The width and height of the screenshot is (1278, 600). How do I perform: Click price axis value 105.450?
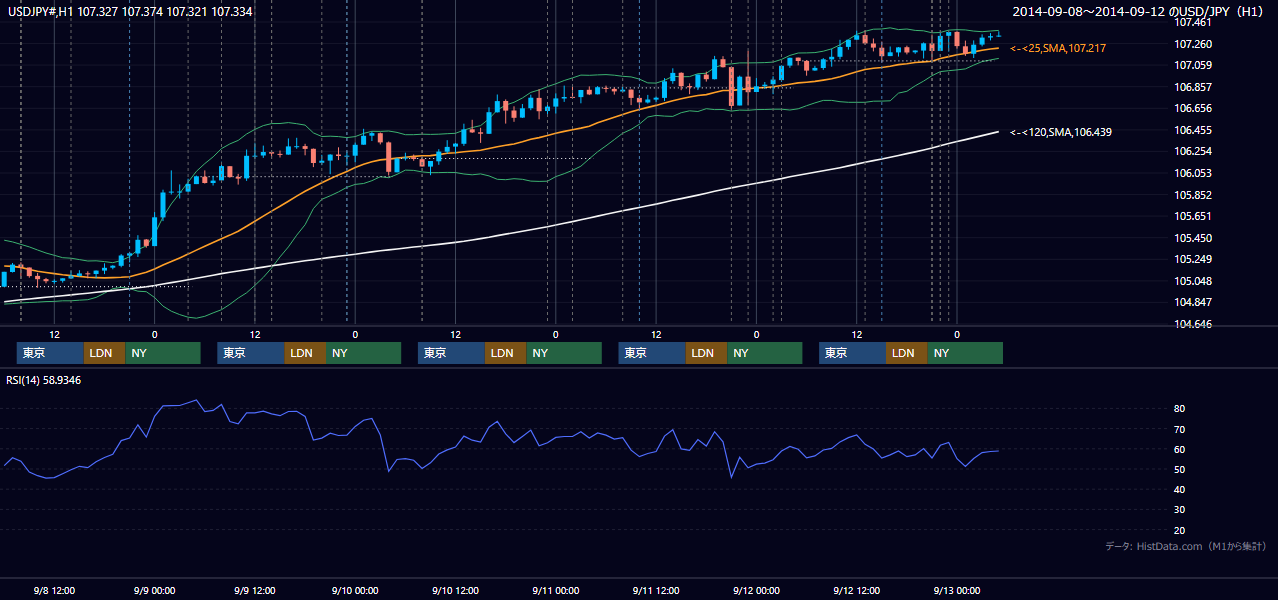click(x=1194, y=238)
